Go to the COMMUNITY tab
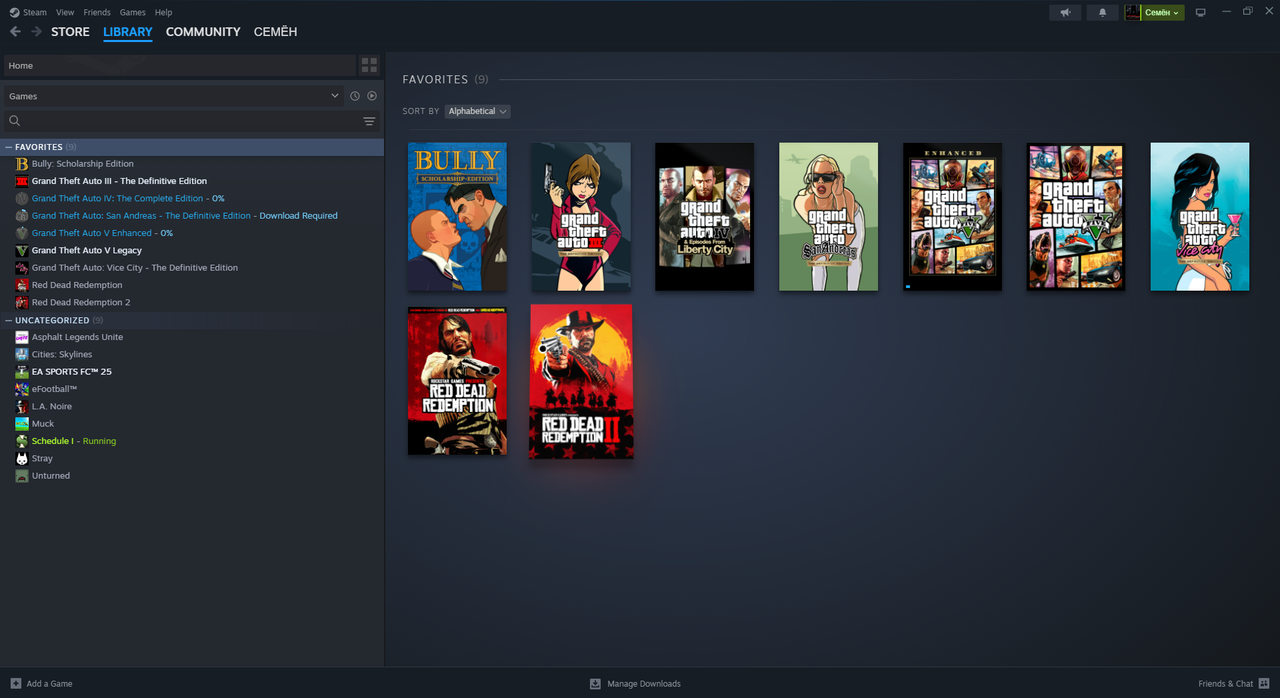The width and height of the screenshot is (1280, 698). [203, 32]
